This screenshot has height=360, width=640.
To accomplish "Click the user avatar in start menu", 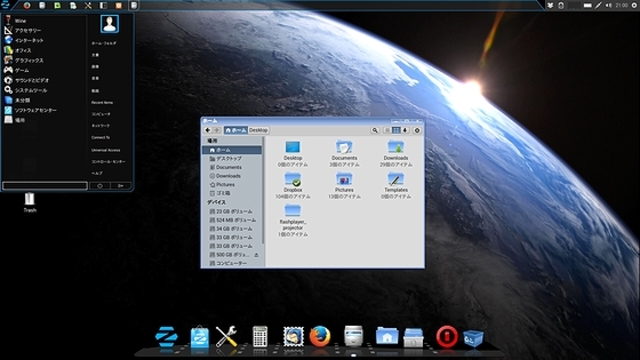I will click(x=109, y=24).
